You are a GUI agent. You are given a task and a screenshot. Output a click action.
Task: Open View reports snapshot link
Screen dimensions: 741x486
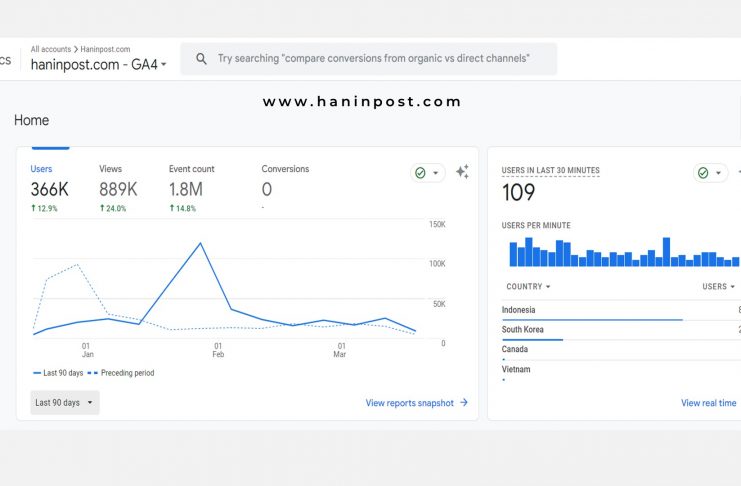tap(409, 403)
